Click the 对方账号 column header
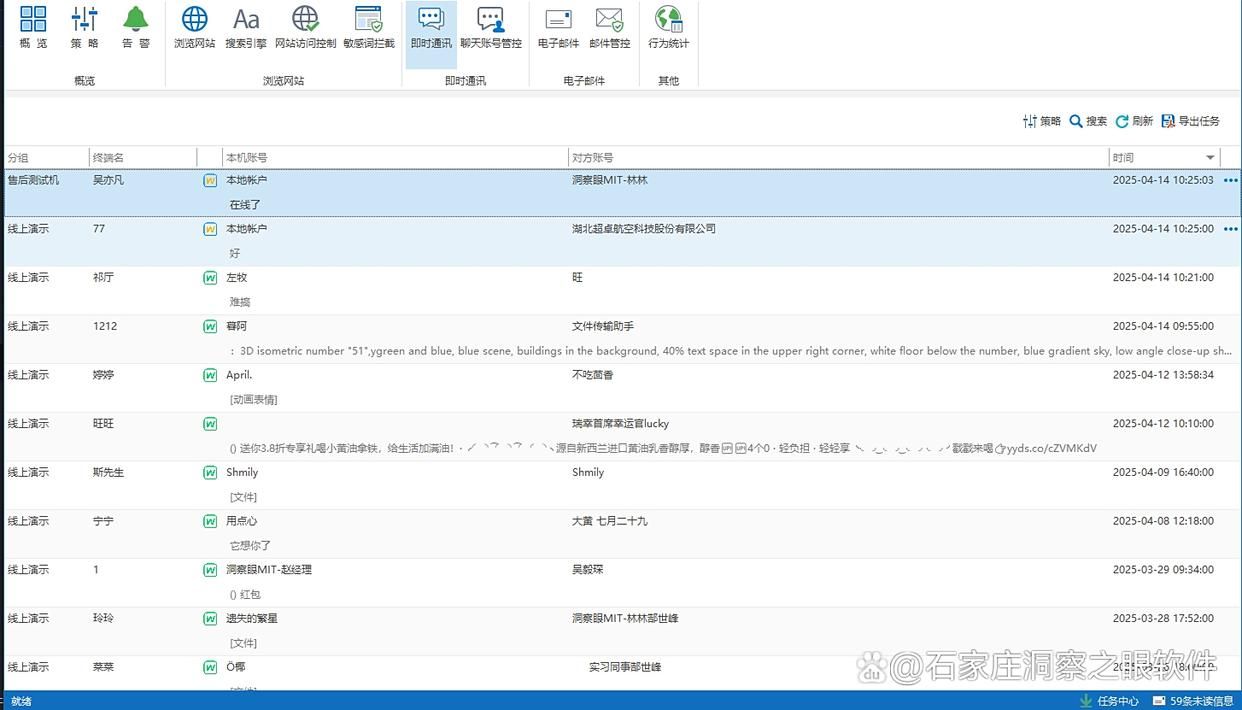 pyautogui.click(x=838, y=158)
